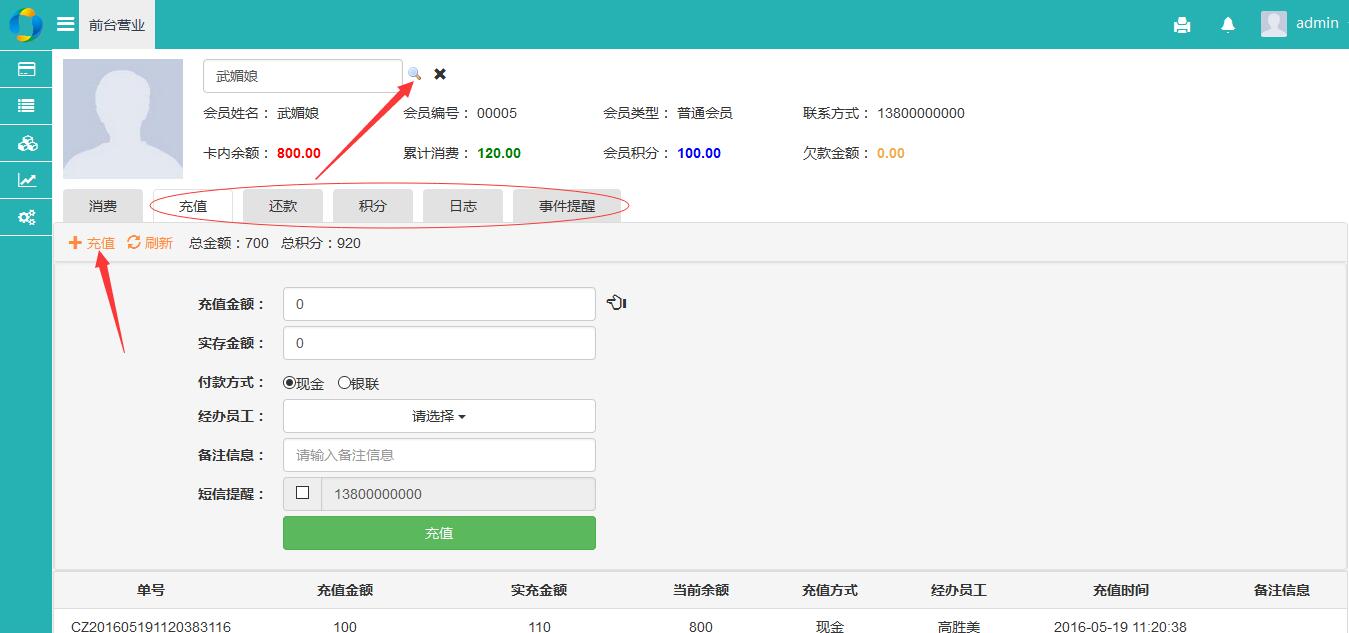Click the hamburger menu icon
Image resolution: width=1349 pixels, height=633 pixels.
coord(66,24)
